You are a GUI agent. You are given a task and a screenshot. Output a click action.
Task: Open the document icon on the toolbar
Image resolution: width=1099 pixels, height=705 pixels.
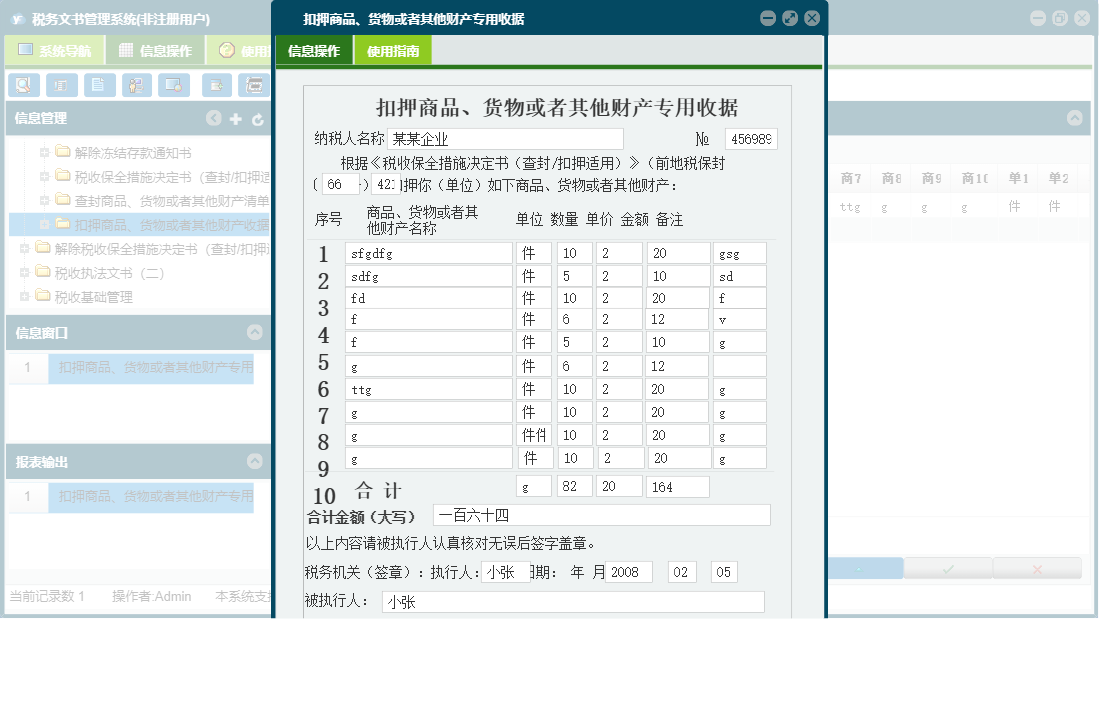click(x=98, y=85)
